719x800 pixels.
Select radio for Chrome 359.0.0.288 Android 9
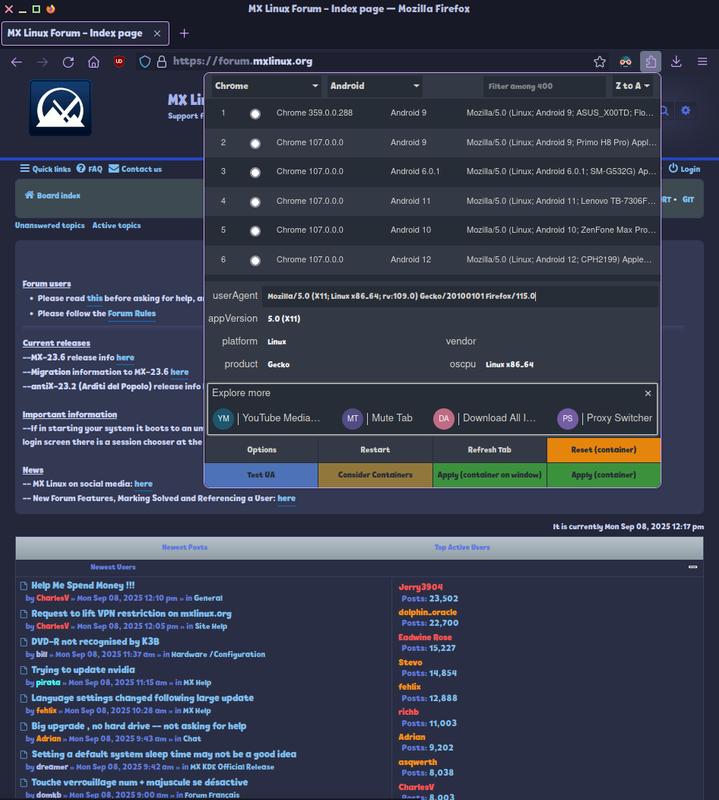point(255,114)
